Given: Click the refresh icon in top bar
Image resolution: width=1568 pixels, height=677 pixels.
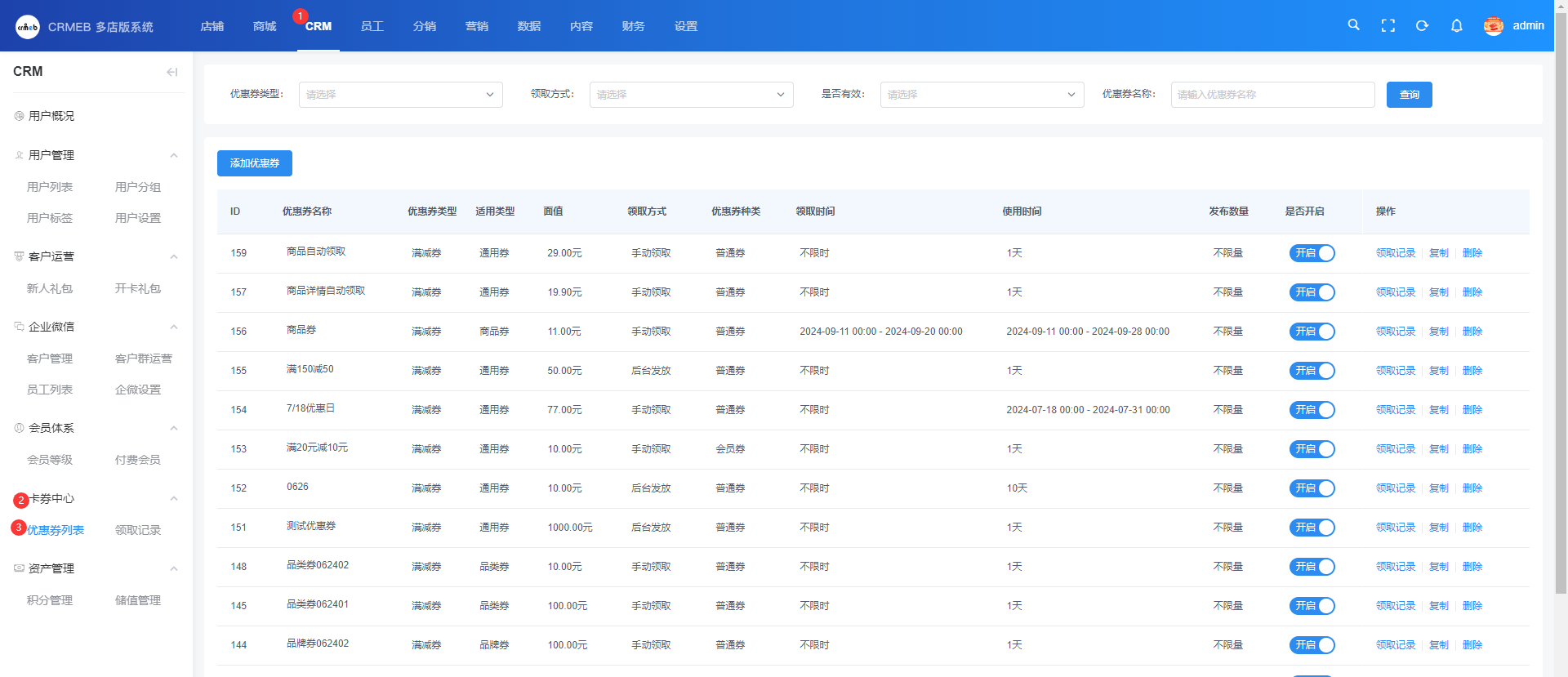Looking at the screenshot, I should 1422,26.
